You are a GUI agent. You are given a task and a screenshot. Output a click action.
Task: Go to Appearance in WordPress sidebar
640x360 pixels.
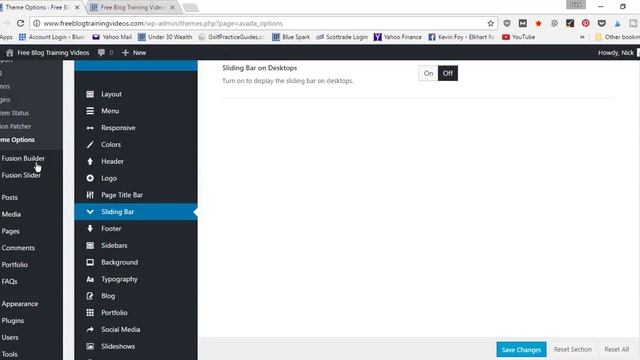tap(20, 304)
